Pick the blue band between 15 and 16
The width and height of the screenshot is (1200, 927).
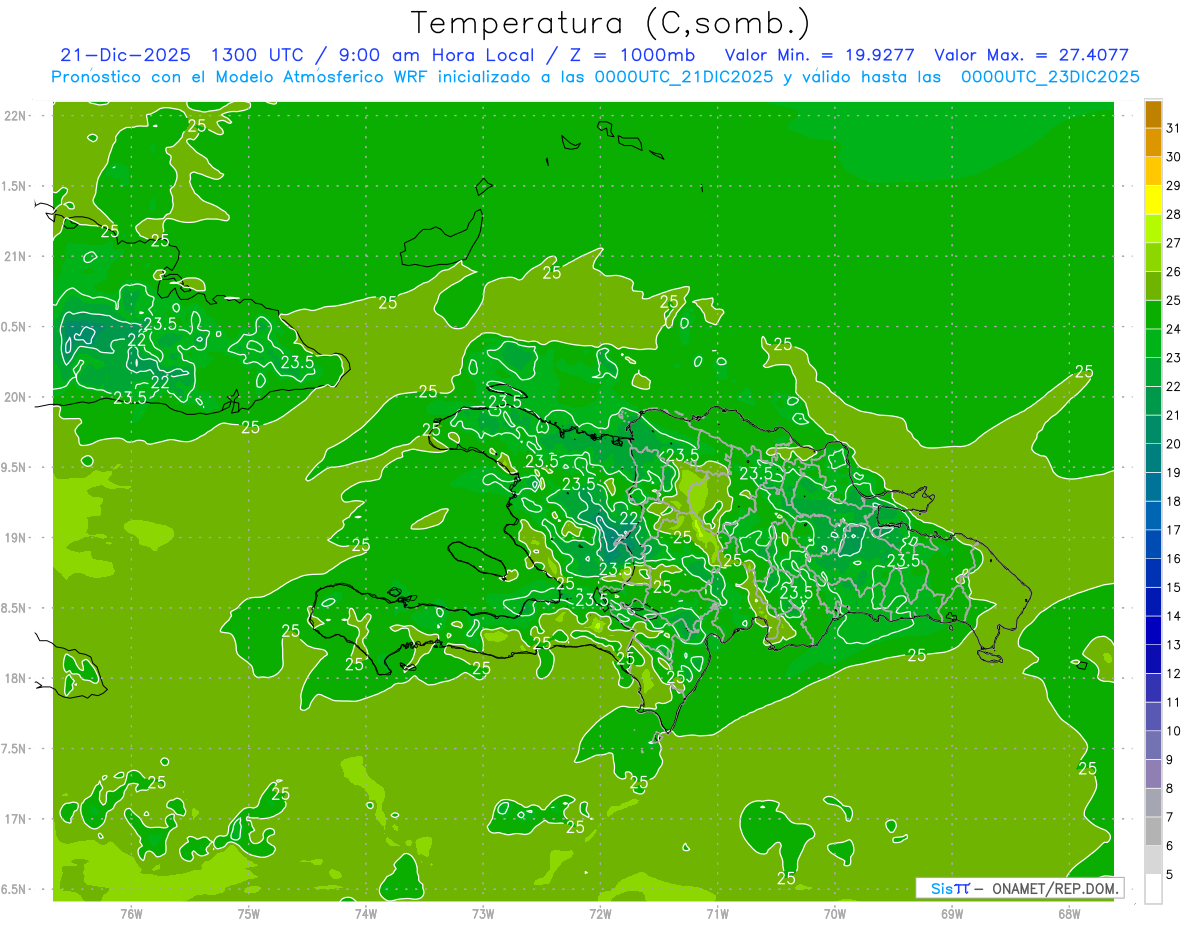coord(1153,573)
